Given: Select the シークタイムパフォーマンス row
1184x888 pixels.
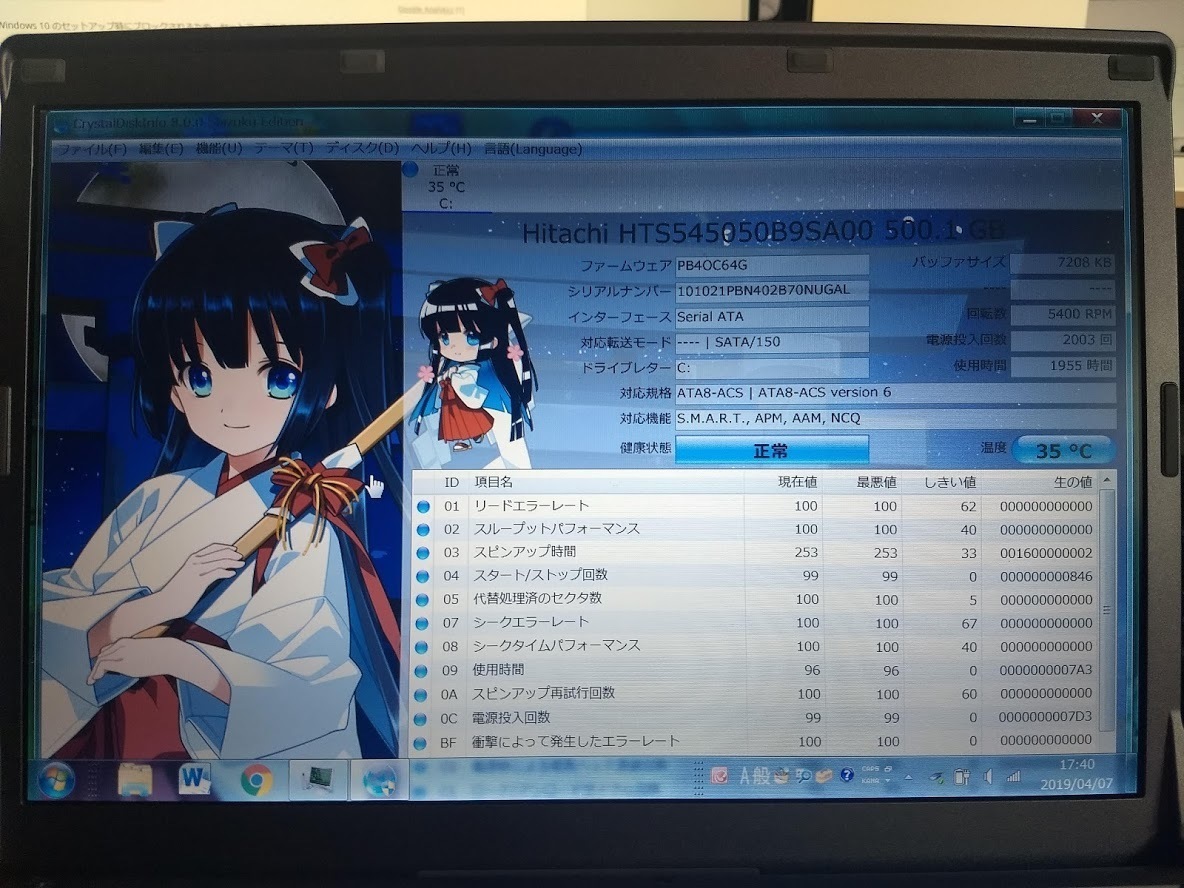Looking at the screenshot, I should [755, 646].
